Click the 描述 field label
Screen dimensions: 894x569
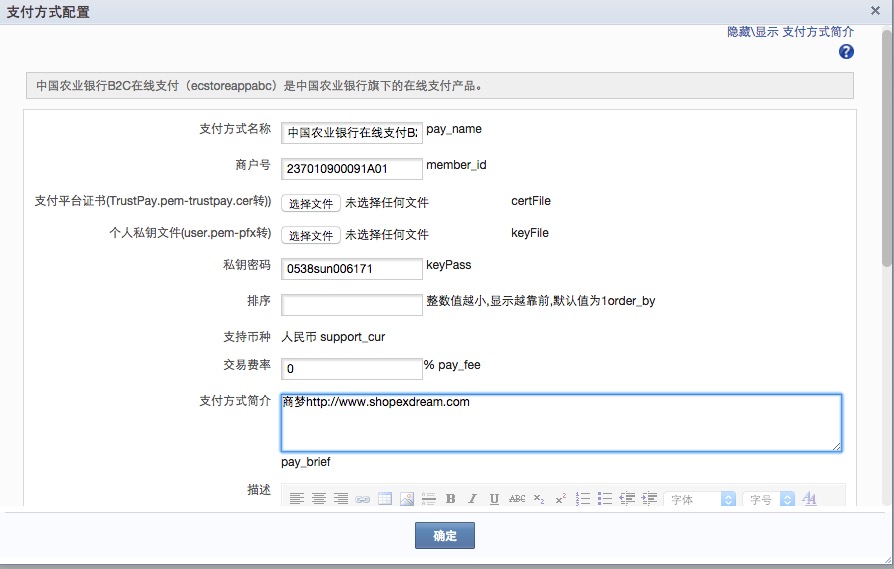[259, 490]
